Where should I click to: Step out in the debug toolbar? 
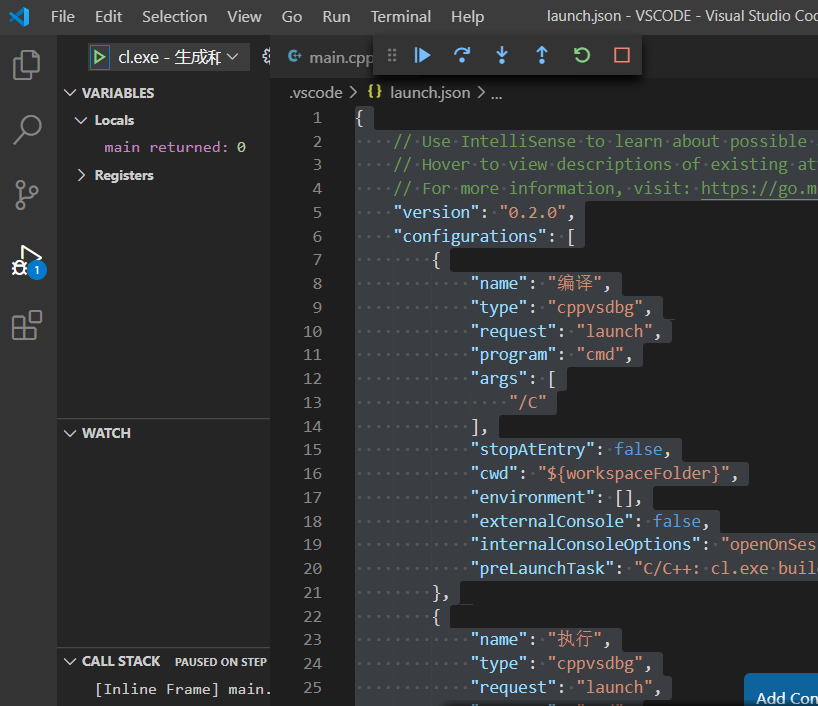[542, 55]
